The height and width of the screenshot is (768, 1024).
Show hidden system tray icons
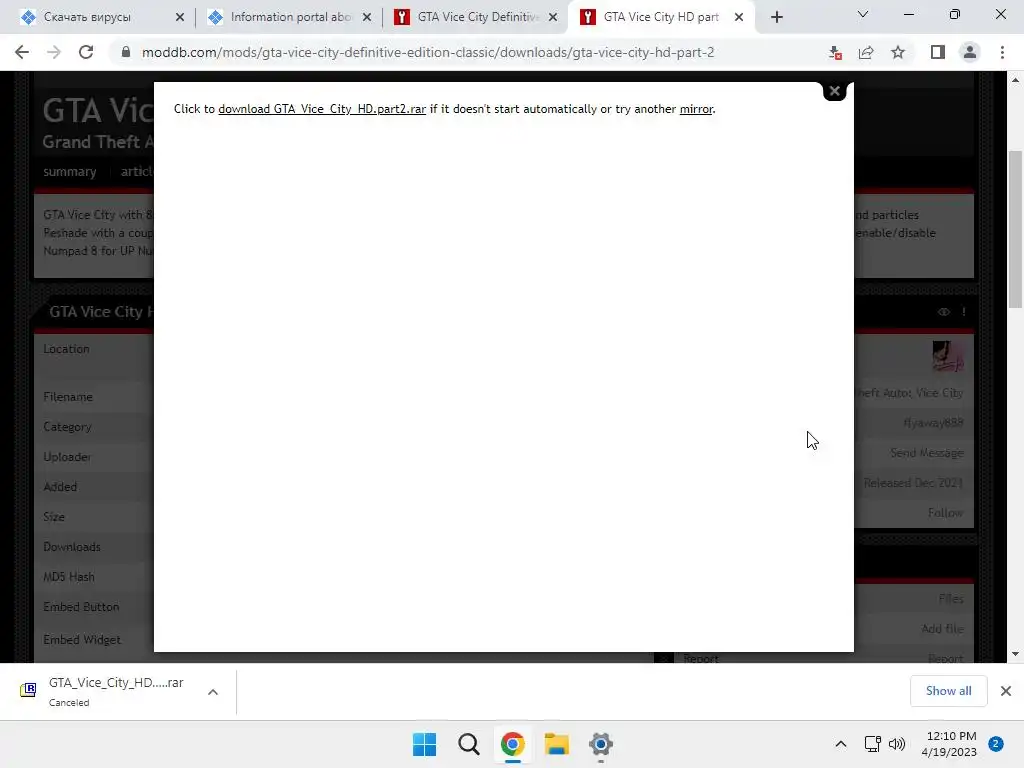(841, 744)
